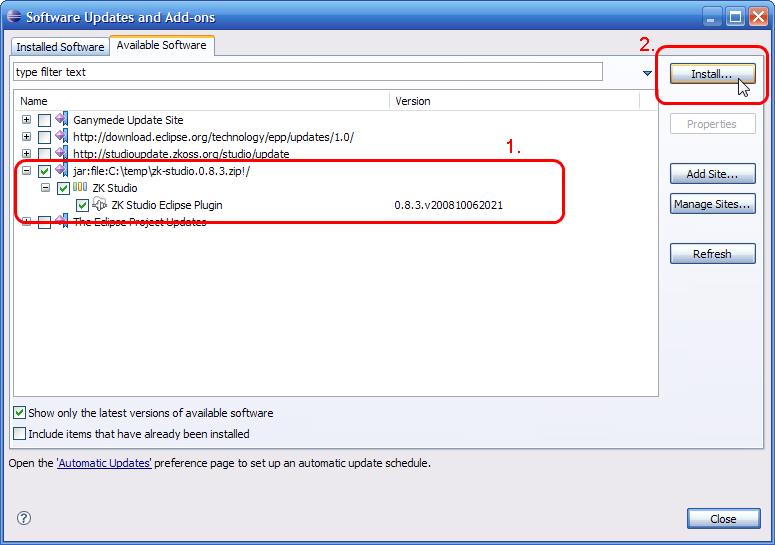Uncheck the jar:file zk-studio zip checkbox
775x545 pixels.
pos(44,171)
